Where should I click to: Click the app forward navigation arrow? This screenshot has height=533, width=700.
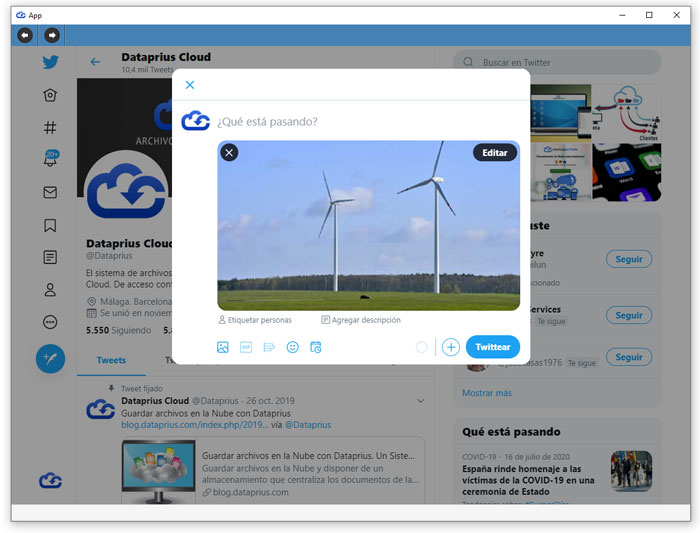(52, 35)
